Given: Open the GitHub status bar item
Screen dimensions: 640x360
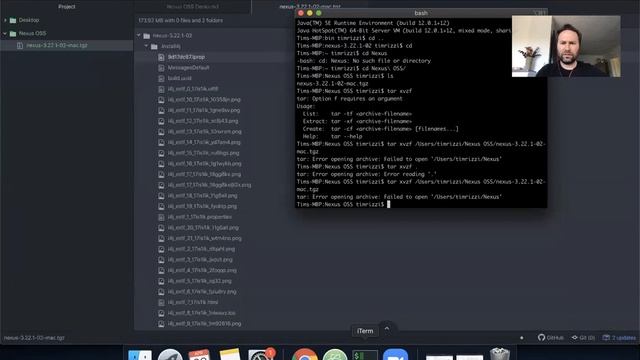Looking at the screenshot, I should 551,338.
